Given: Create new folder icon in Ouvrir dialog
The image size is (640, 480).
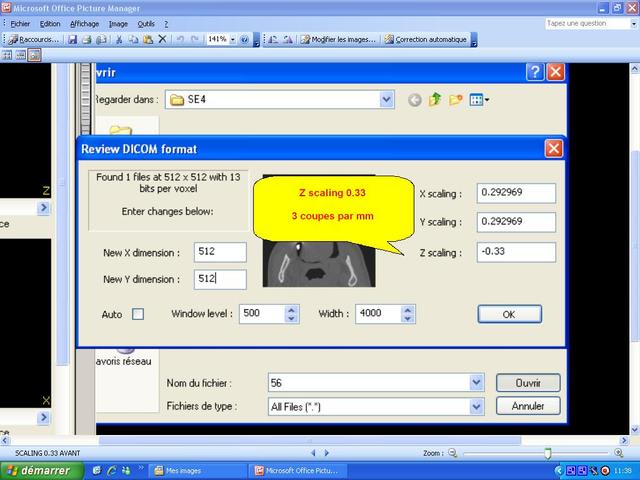Looking at the screenshot, I should (x=456, y=100).
